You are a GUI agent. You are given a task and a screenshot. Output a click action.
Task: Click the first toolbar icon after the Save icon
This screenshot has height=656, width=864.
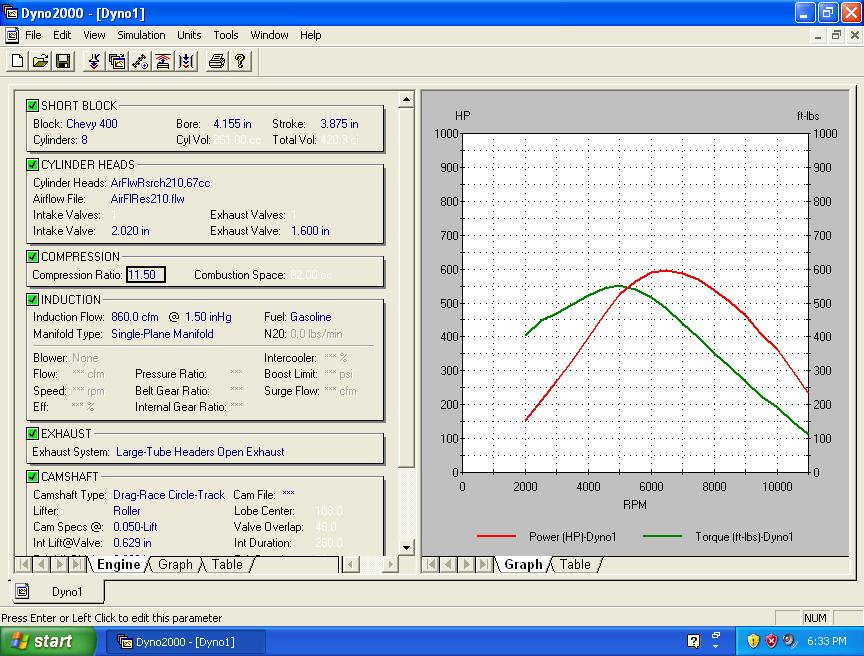(94, 62)
